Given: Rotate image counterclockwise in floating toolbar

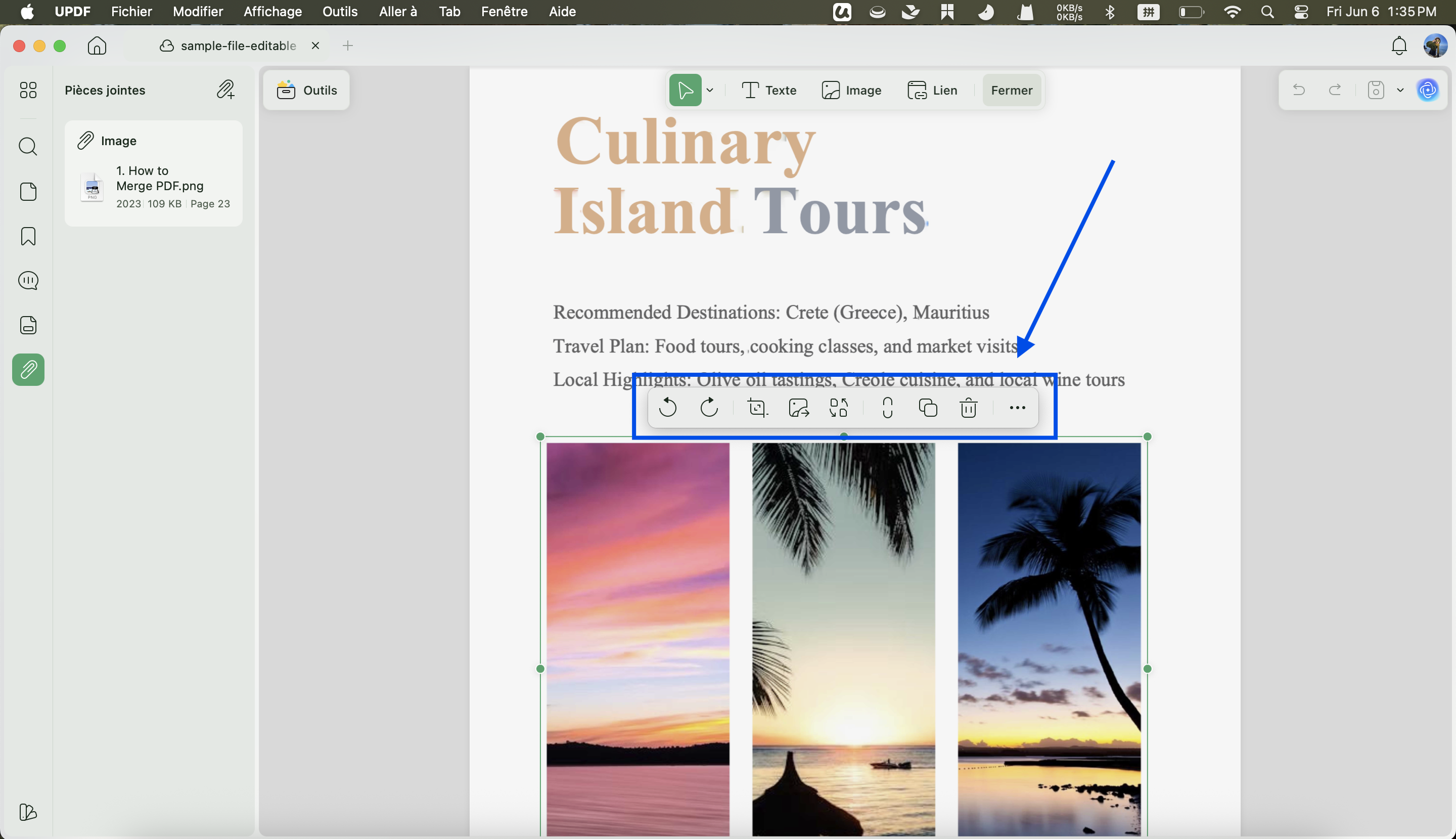Looking at the screenshot, I should click(667, 408).
